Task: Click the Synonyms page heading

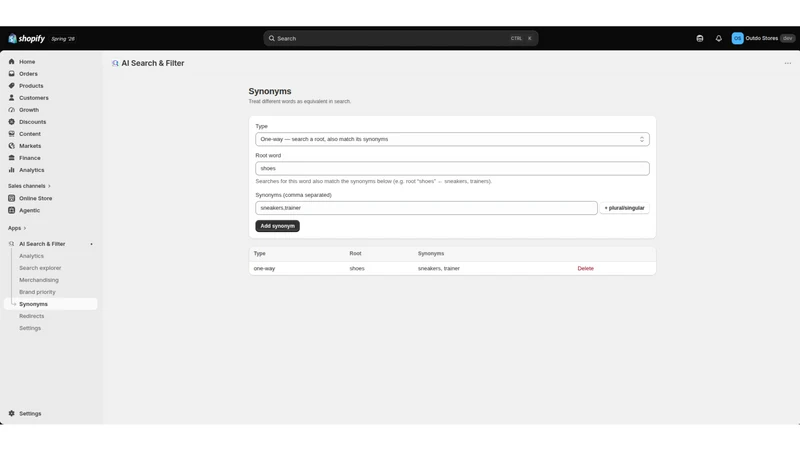Action: (x=270, y=91)
